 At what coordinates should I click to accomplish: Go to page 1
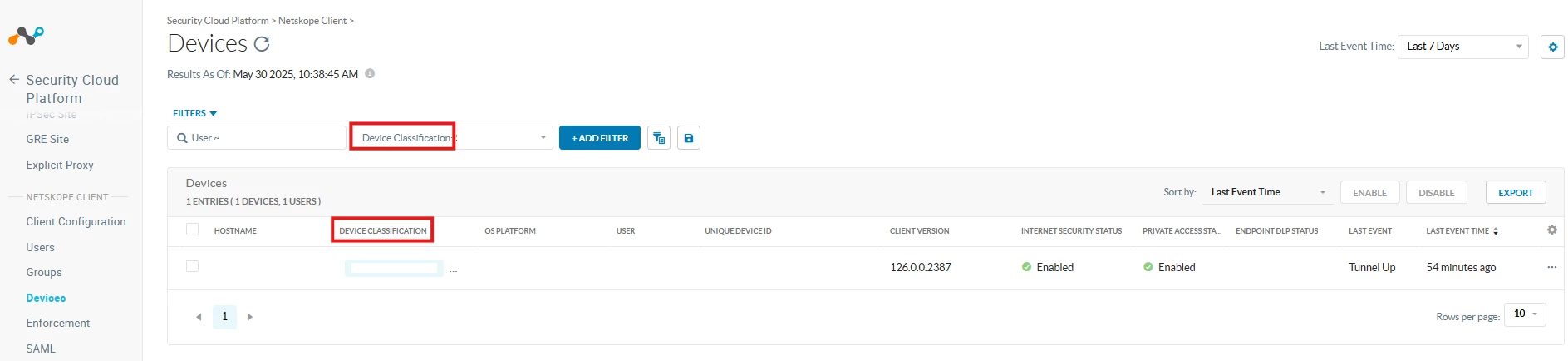pos(224,317)
